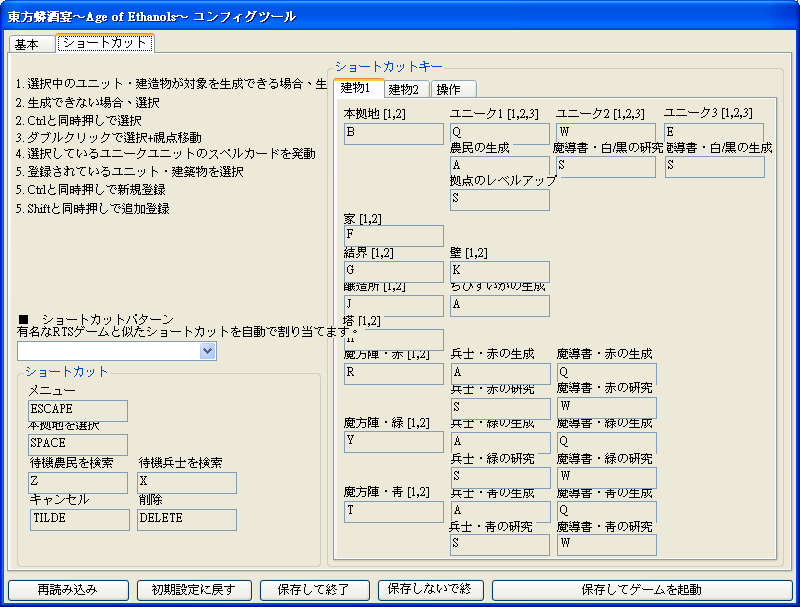Image resolution: width=800 pixels, height=607 pixels.
Task: Select the 待機兵士を検索 X field
Action: [187, 482]
